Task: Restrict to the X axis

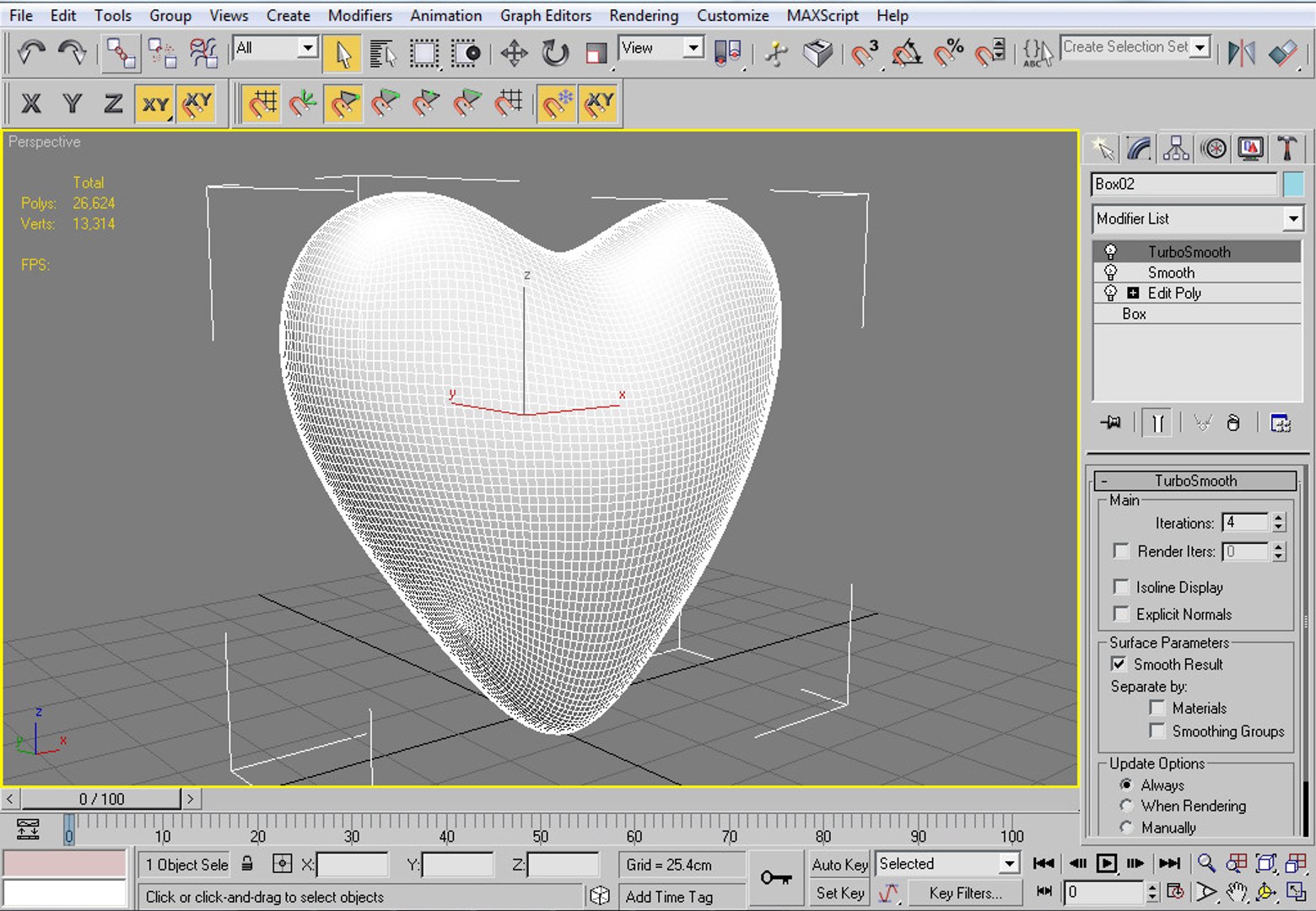Action: tap(31, 104)
